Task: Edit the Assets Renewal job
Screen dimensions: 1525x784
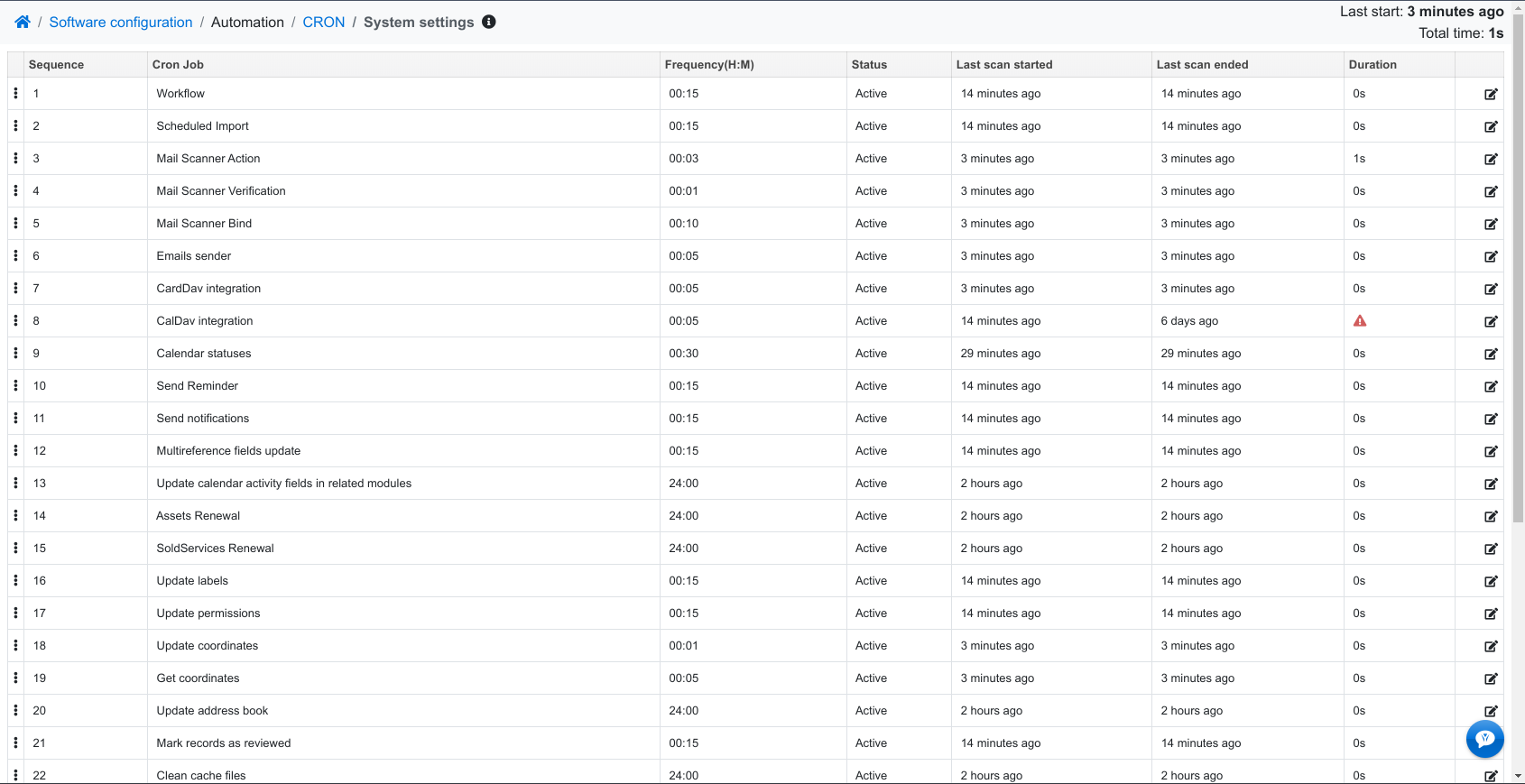Action: 1491,516
